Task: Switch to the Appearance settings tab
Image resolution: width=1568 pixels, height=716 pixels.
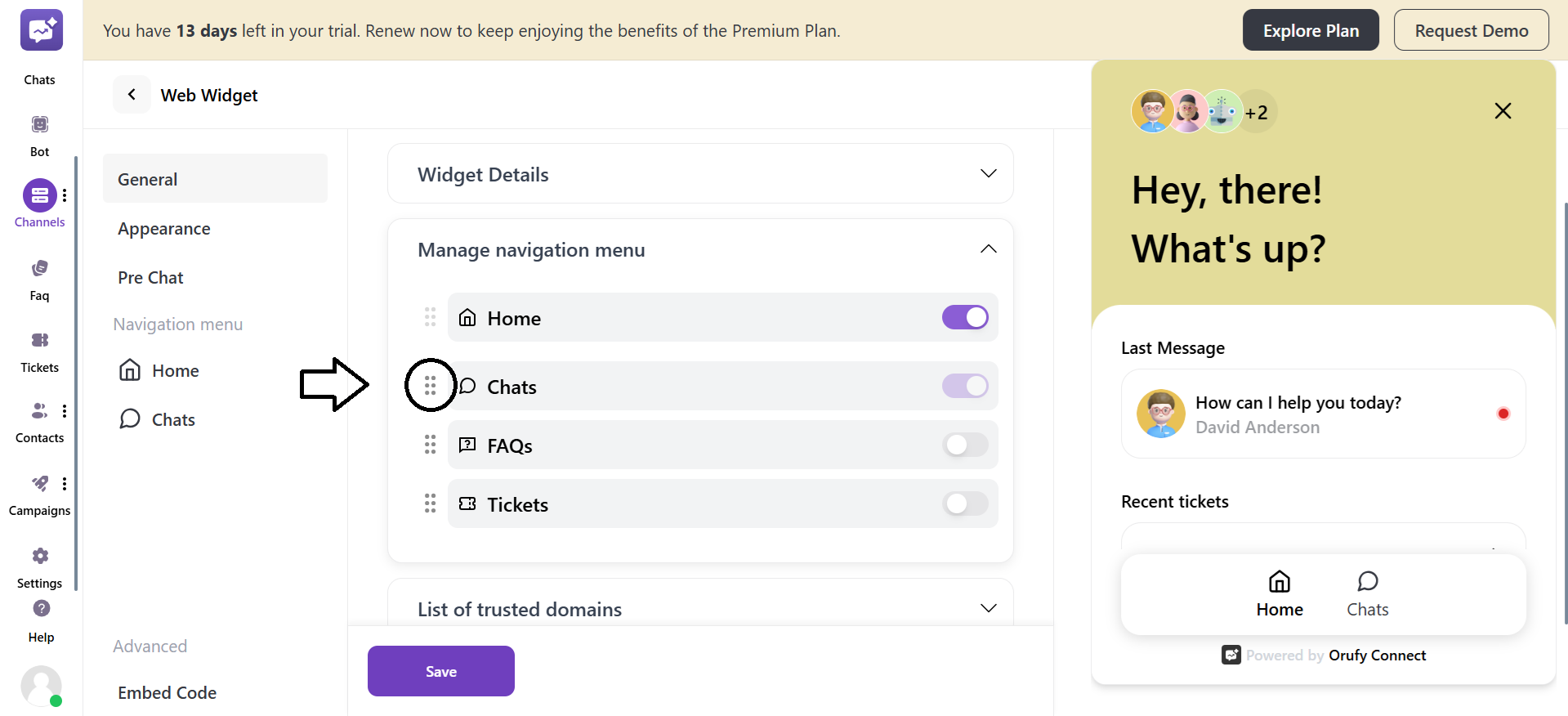Action: (x=164, y=229)
